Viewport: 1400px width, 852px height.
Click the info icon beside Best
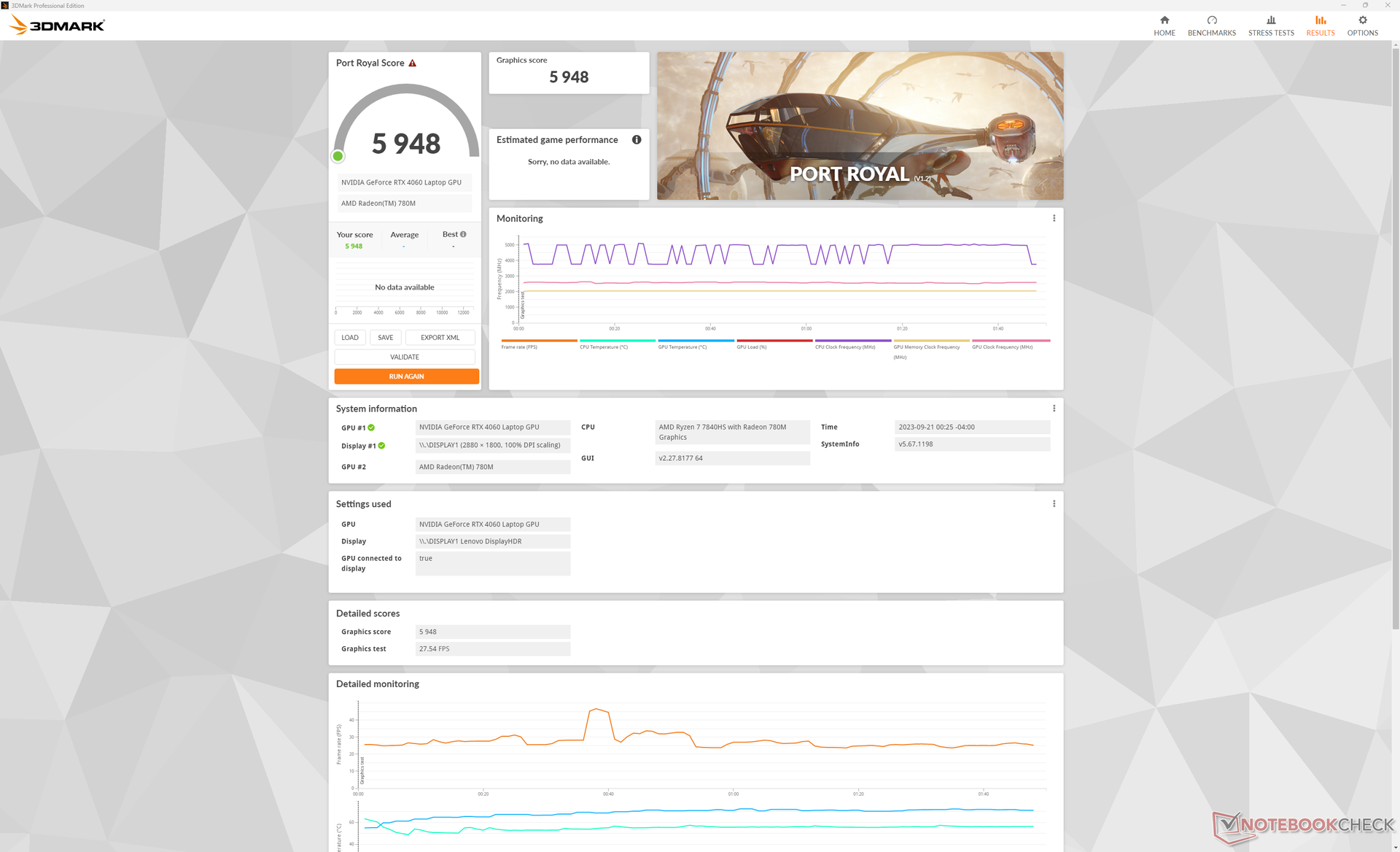[x=463, y=234]
